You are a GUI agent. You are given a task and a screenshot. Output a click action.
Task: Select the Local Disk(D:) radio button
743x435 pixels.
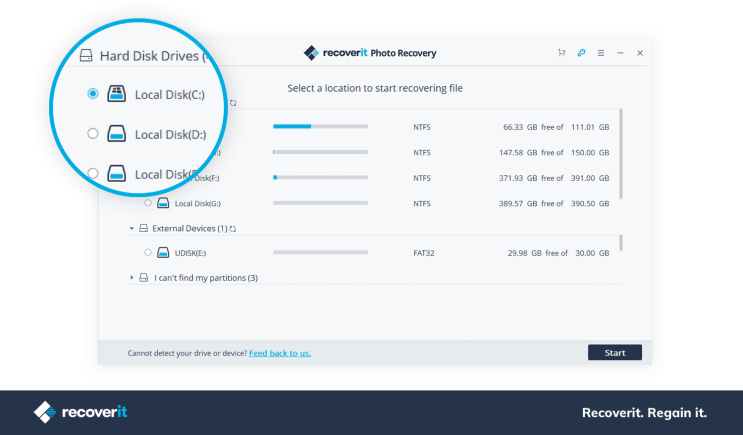point(93,133)
